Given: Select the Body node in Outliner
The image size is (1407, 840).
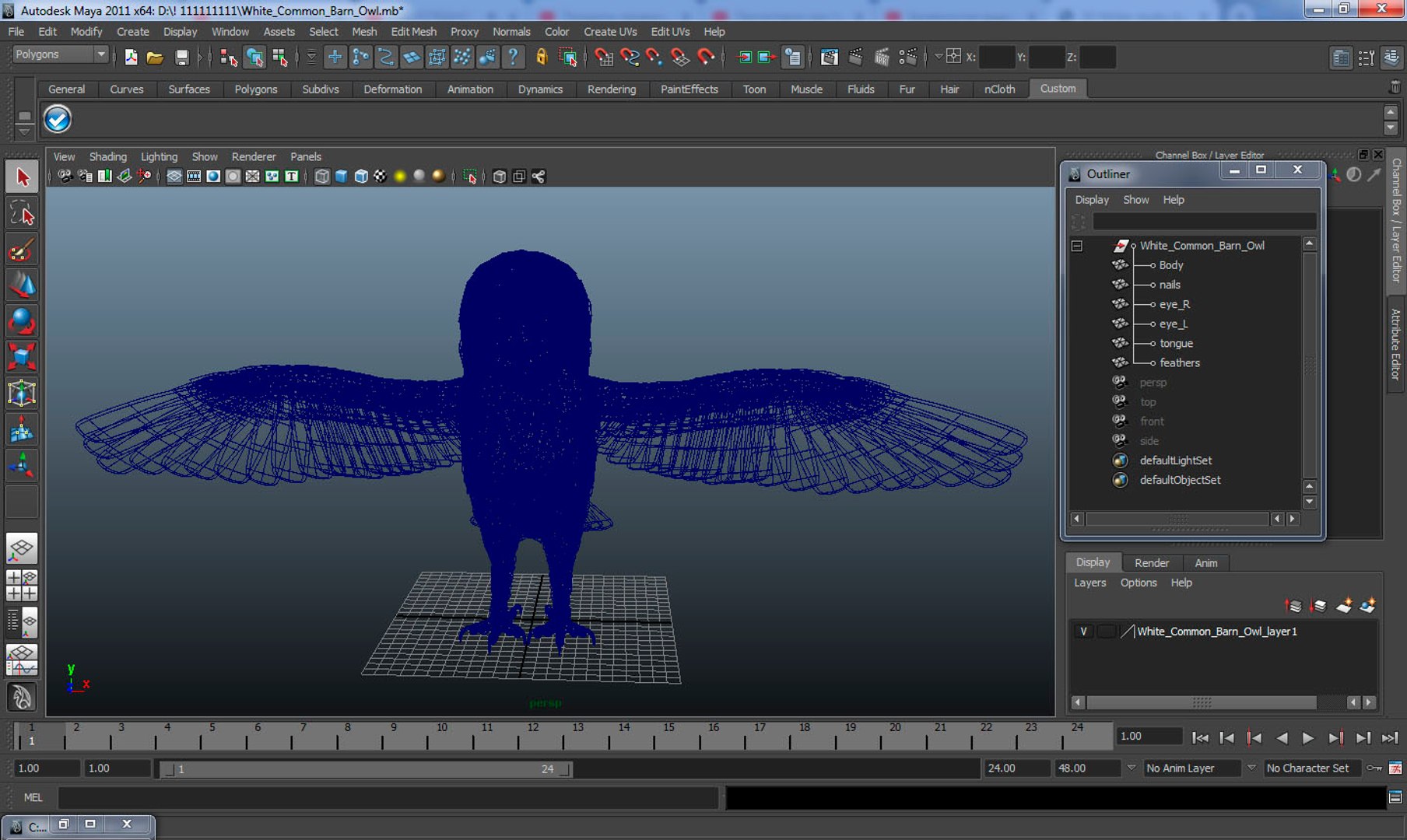Looking at the screenshot, I should [1170, 265].
